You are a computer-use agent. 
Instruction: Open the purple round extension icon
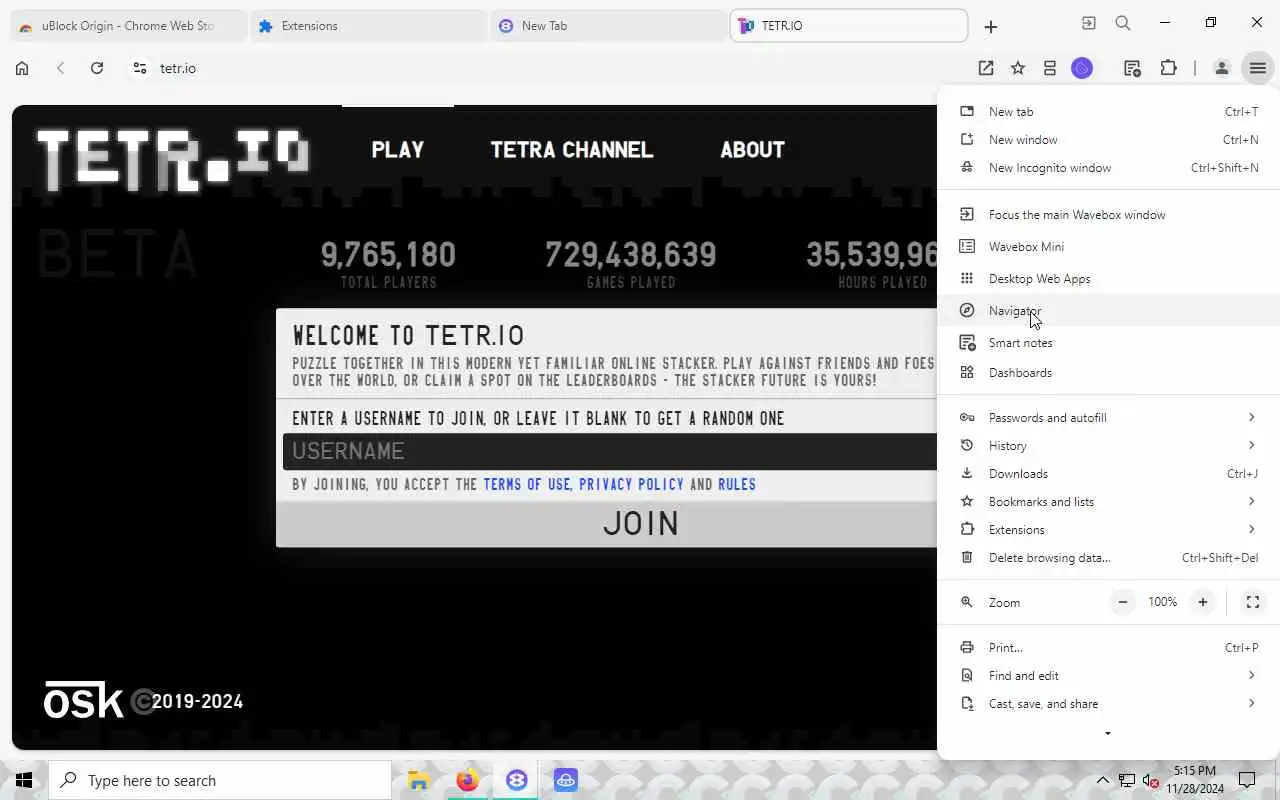pyautogui.click(x=1082, y=68)
